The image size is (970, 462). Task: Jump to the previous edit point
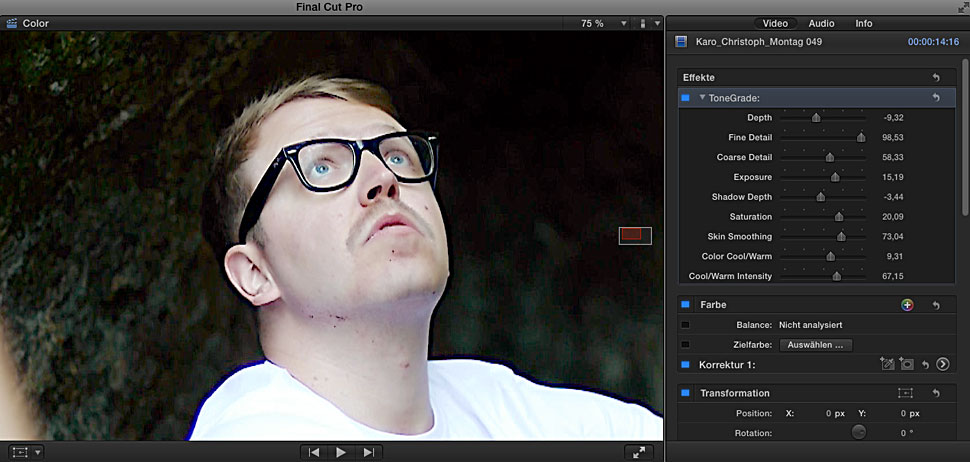(x=314, y=452)
